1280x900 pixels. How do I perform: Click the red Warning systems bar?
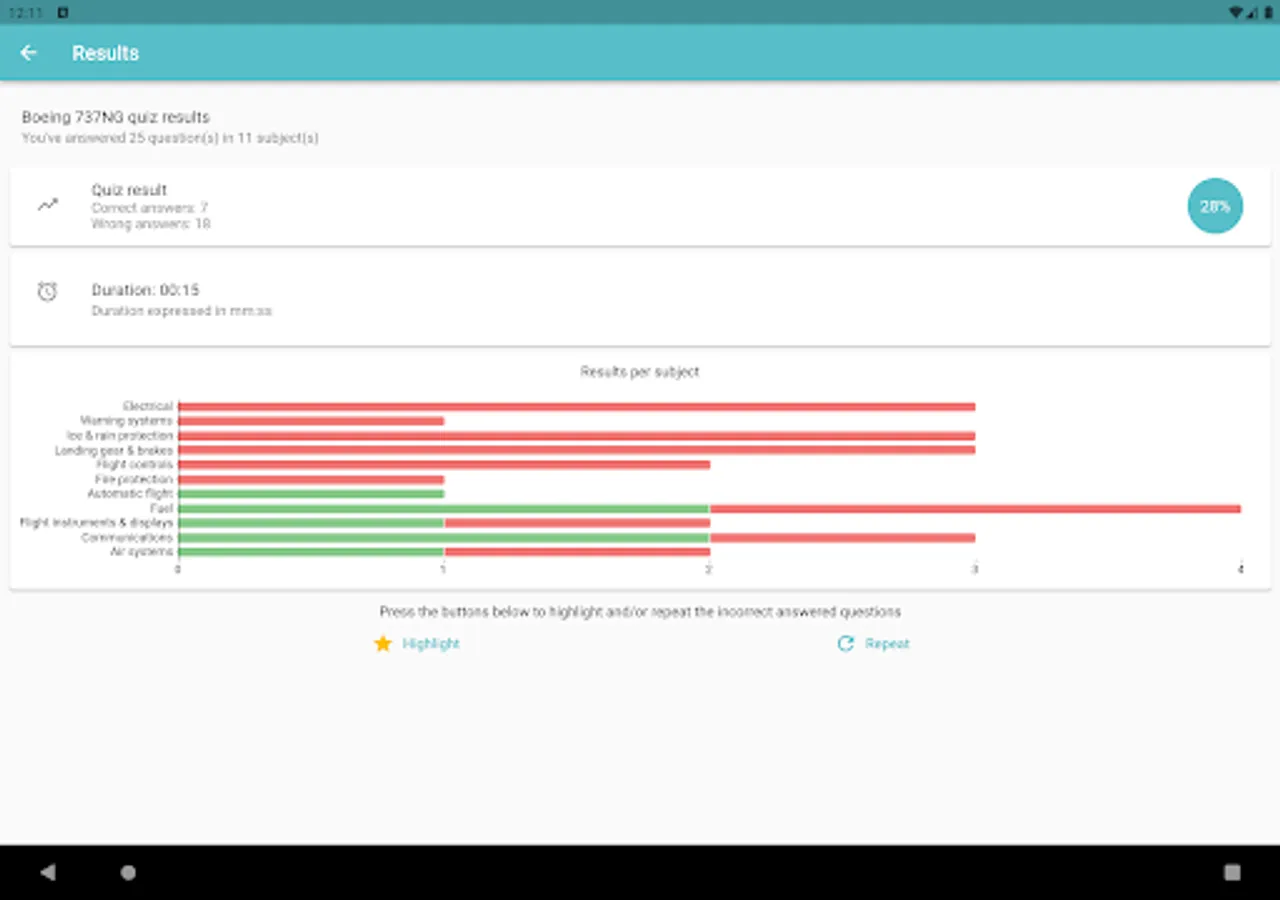pos(311,421)
